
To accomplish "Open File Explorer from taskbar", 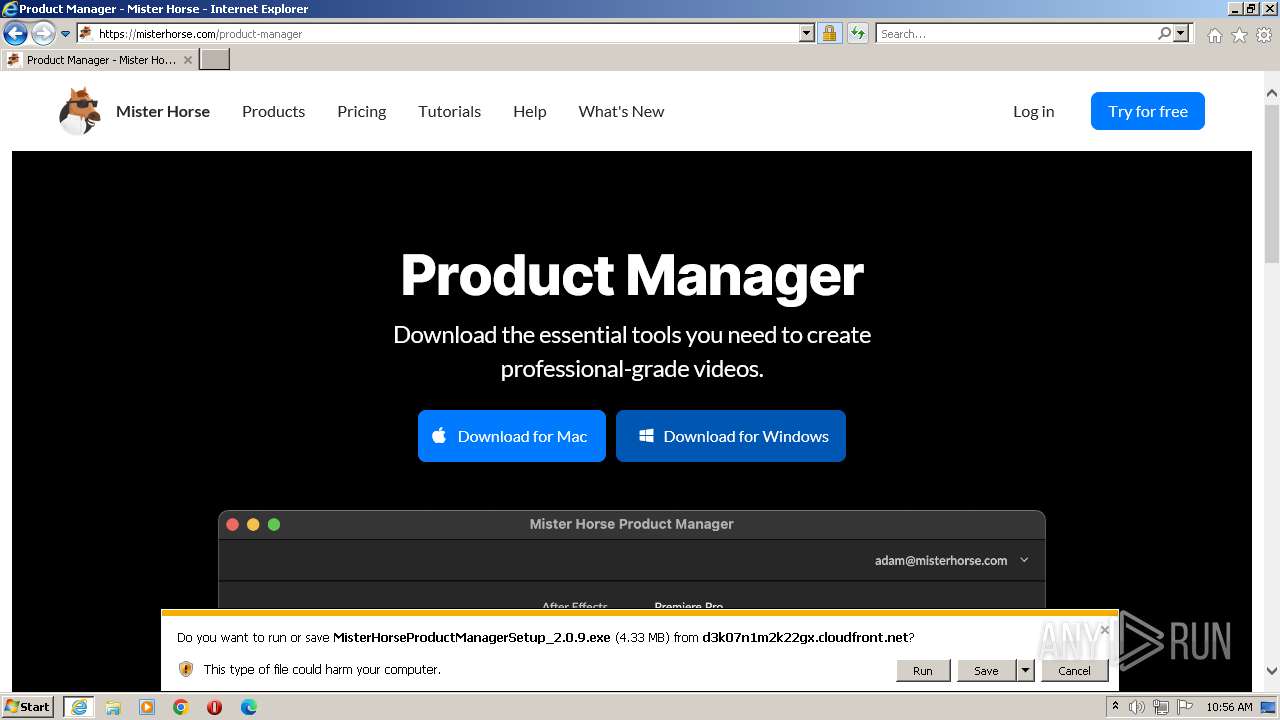I will (x=113, y=707).
